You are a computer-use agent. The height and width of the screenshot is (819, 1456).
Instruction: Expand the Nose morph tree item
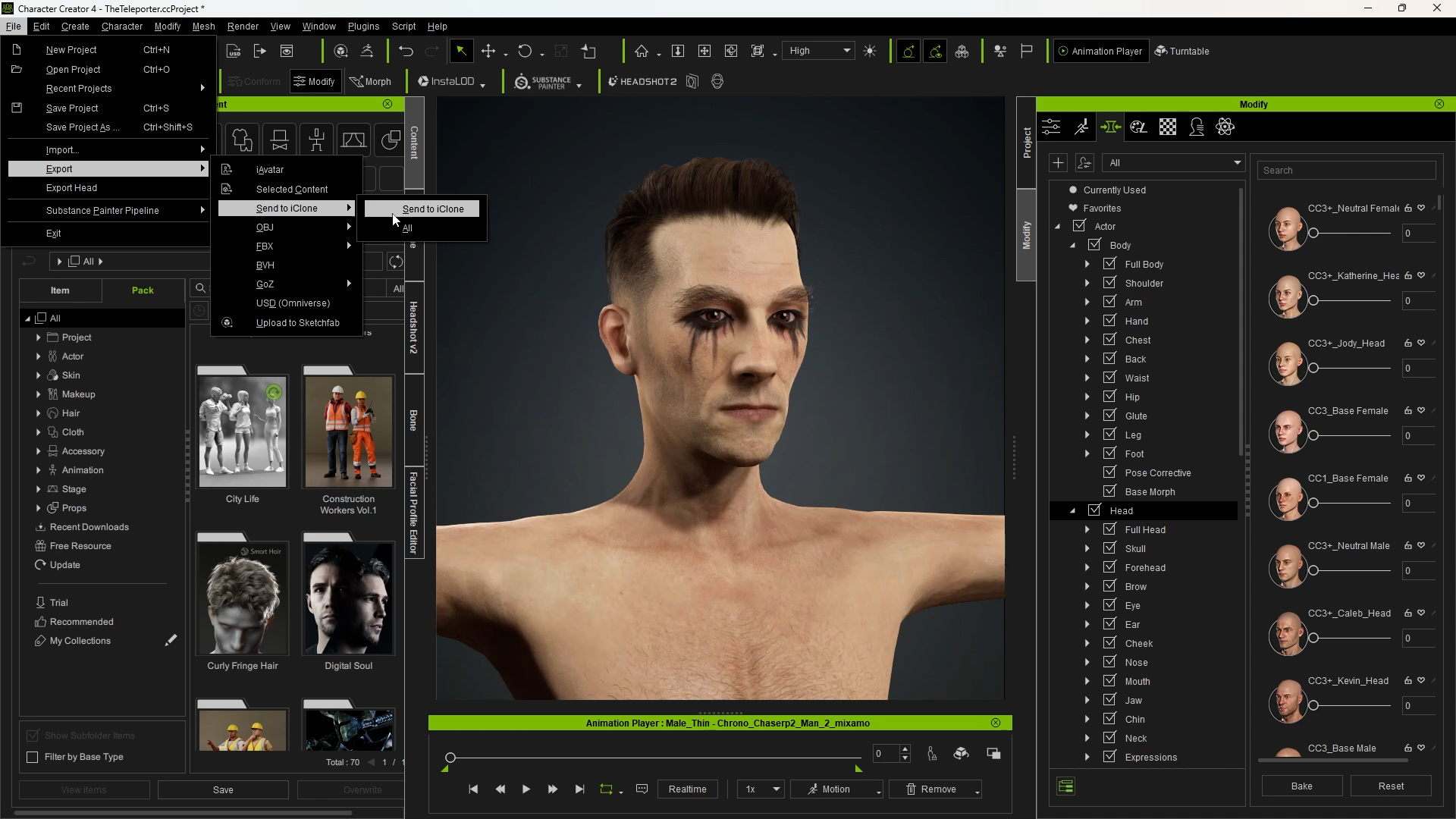click(1087, 662)
